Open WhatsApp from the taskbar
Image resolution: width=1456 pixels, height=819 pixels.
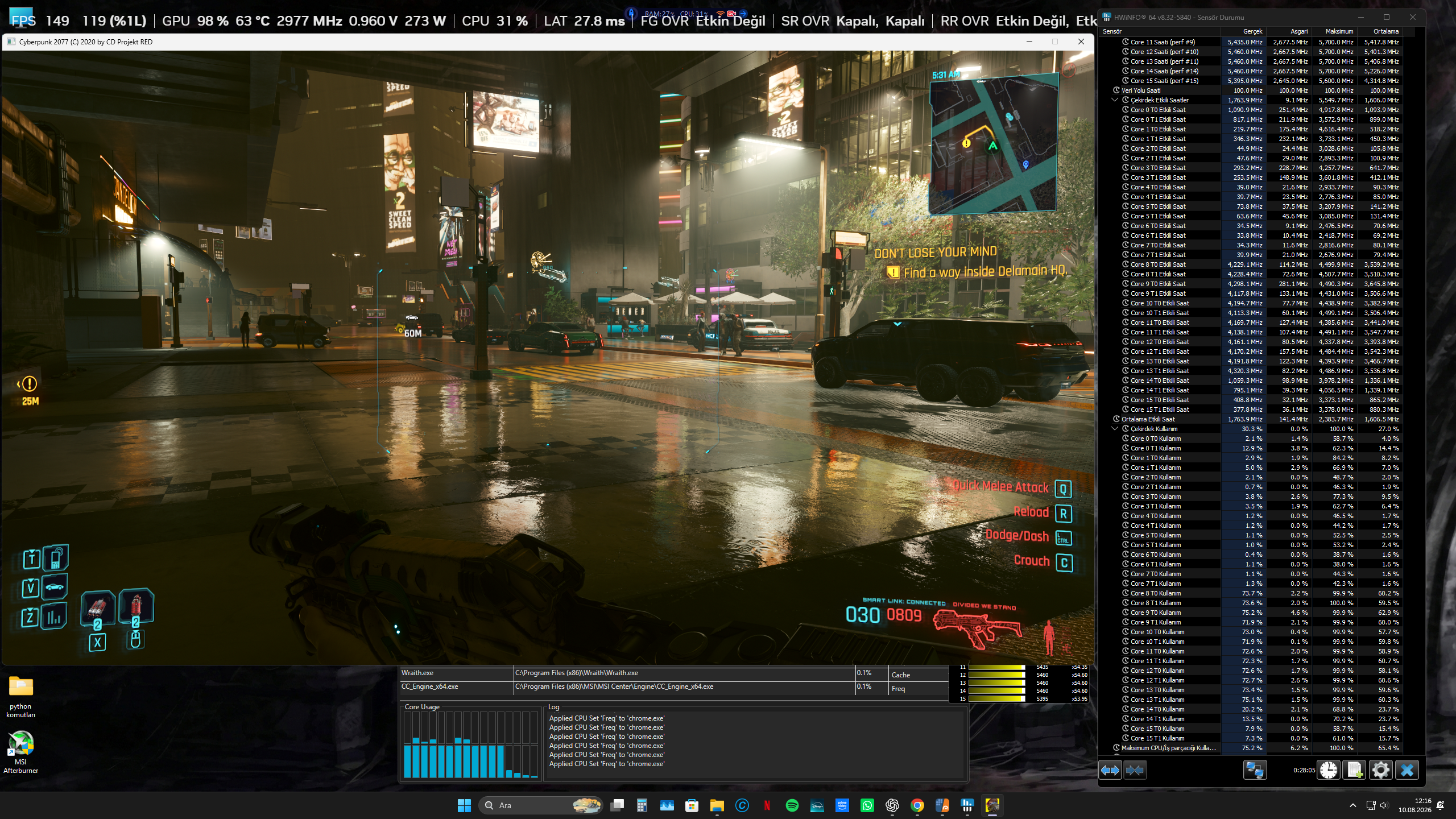pos(867,805)
